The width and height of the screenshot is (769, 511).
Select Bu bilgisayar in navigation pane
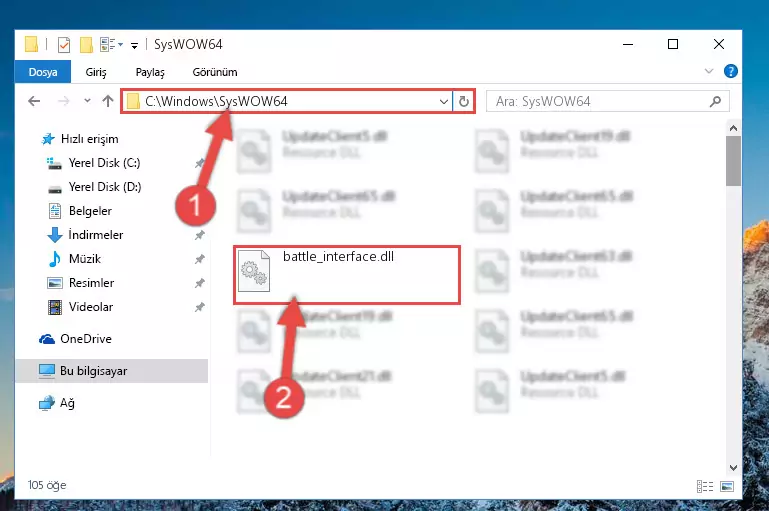click(x=112, y=371)
